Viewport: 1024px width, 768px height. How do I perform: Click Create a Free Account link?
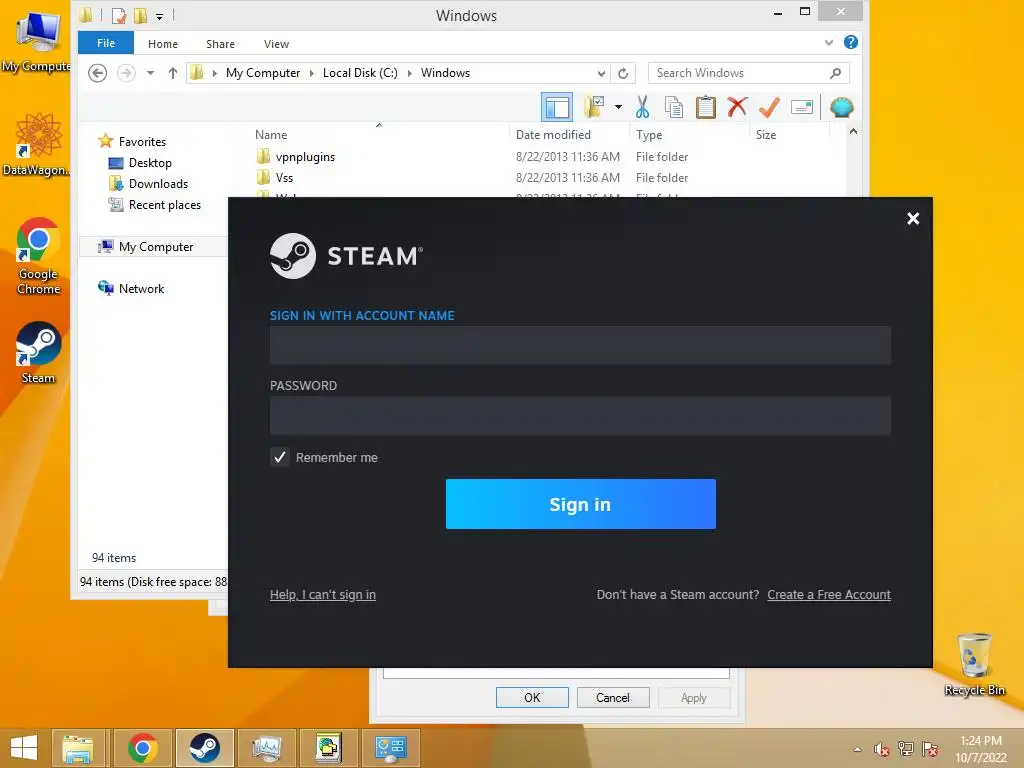(829, 594)
